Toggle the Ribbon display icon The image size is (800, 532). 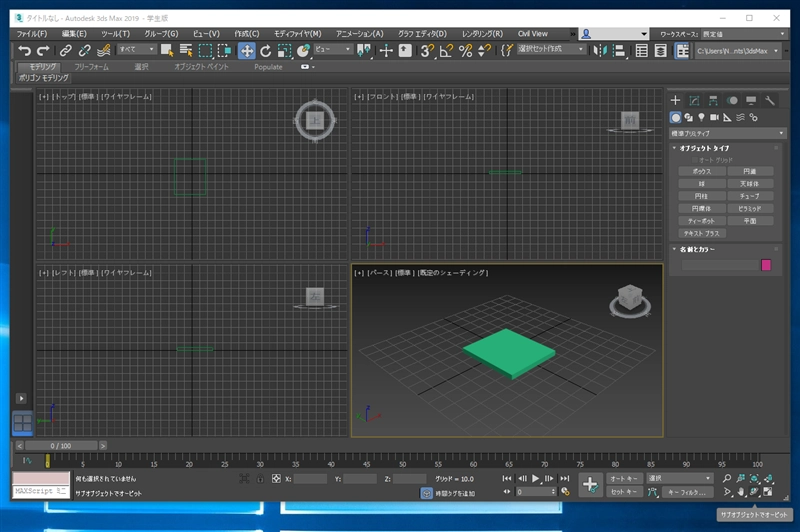click(x=682, y=50)
